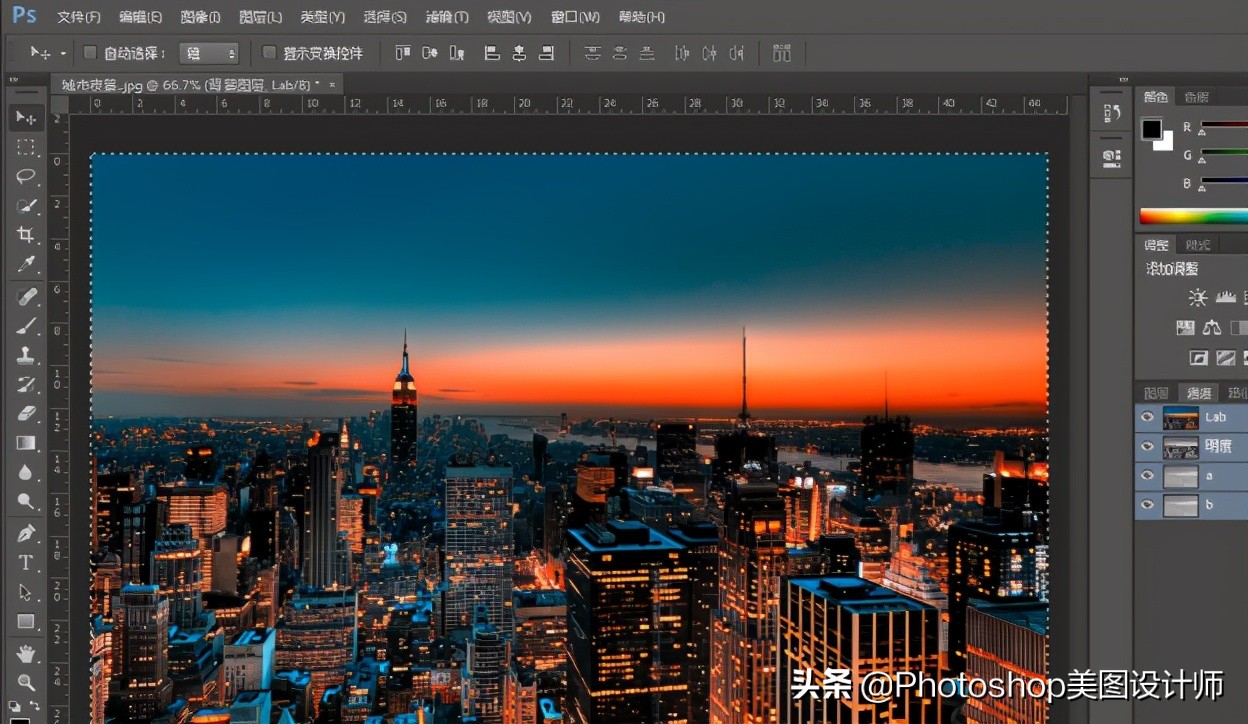
Task: Open the Brightness/Contrast adjustment in the Adjustments panel
Action: coord(1196,297)
